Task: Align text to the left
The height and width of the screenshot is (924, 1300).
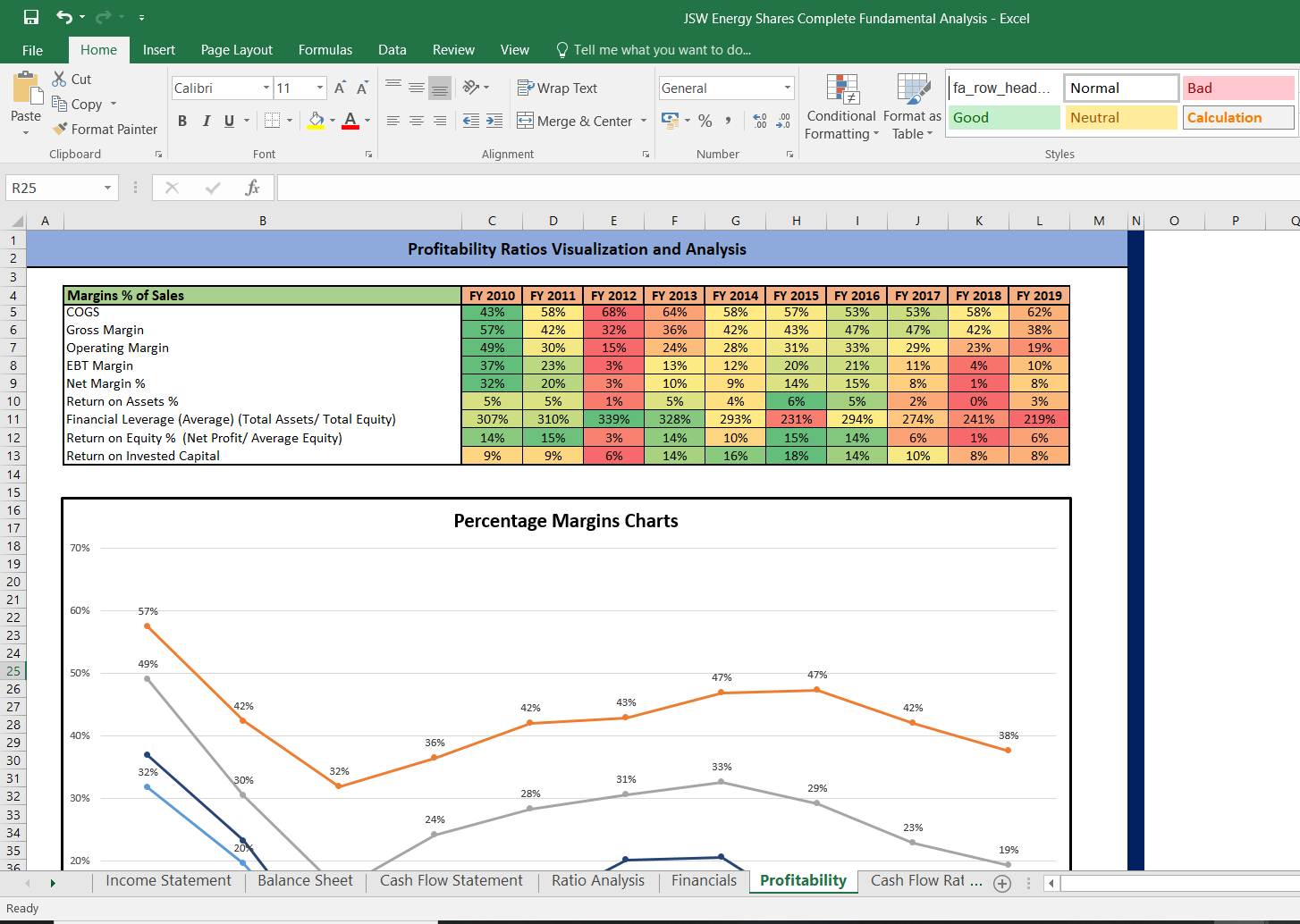Action: tap(393, 121)
